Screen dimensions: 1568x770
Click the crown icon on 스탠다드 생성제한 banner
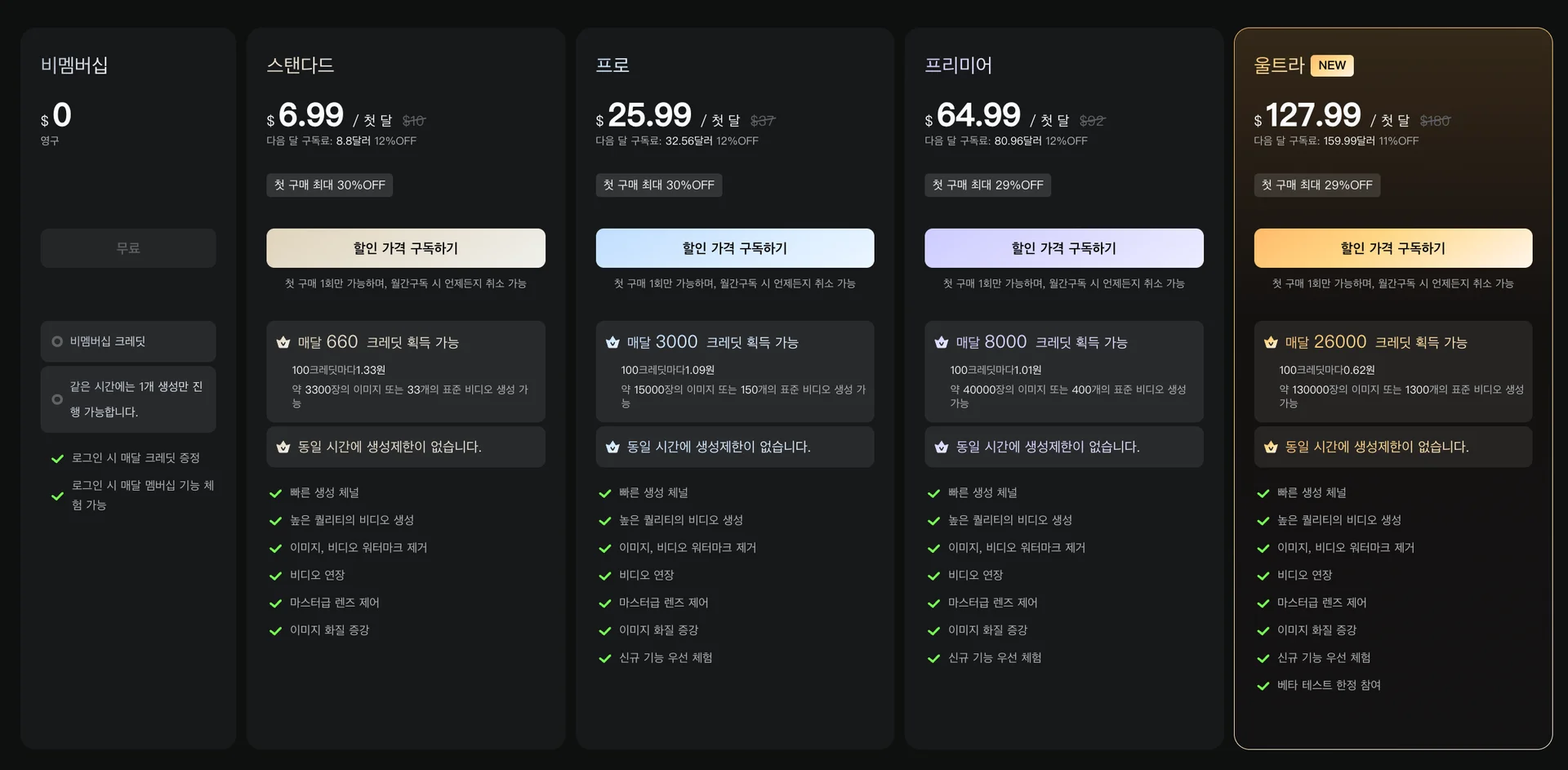point(283,447)
